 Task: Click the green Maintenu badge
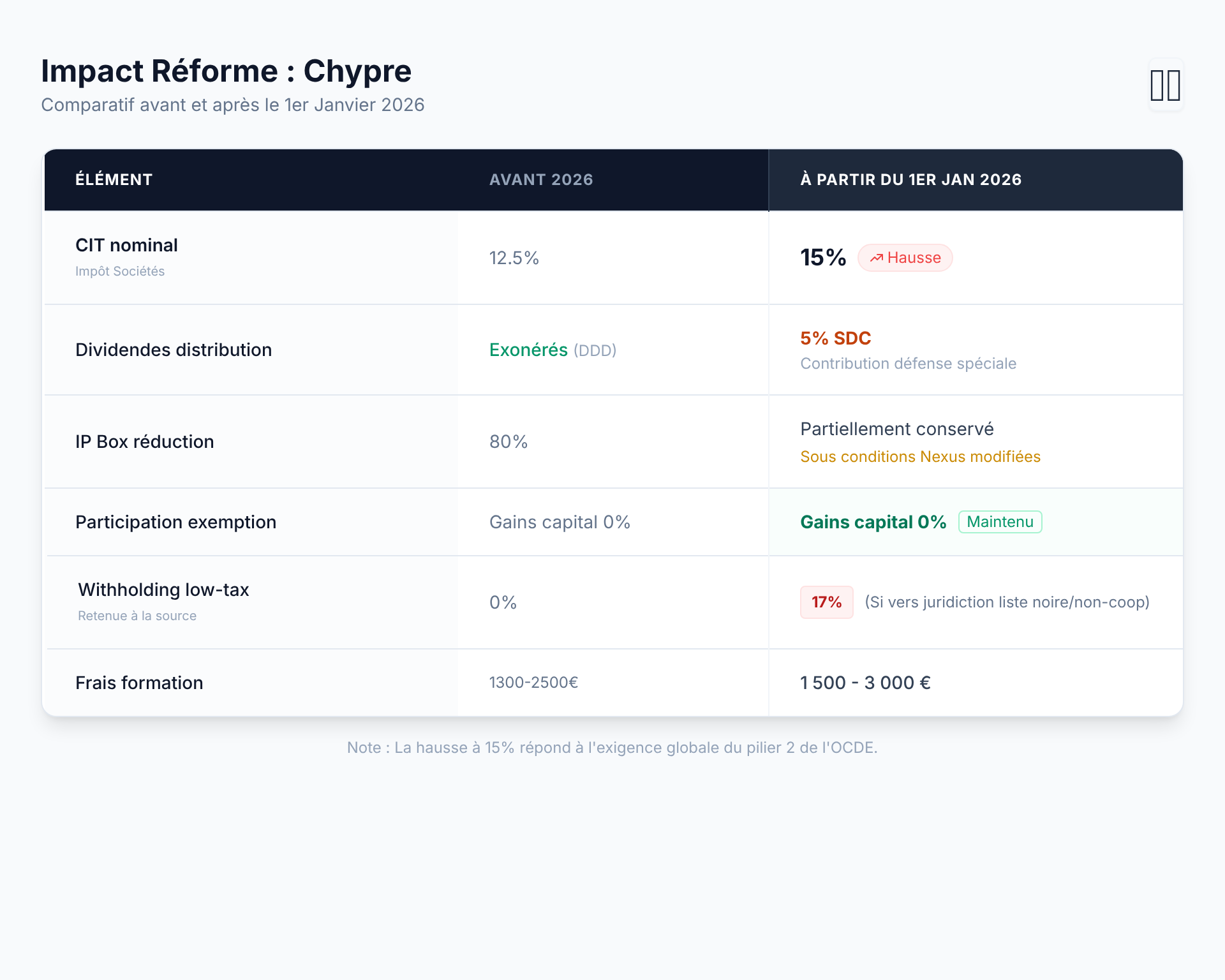tap(1000, 522)
